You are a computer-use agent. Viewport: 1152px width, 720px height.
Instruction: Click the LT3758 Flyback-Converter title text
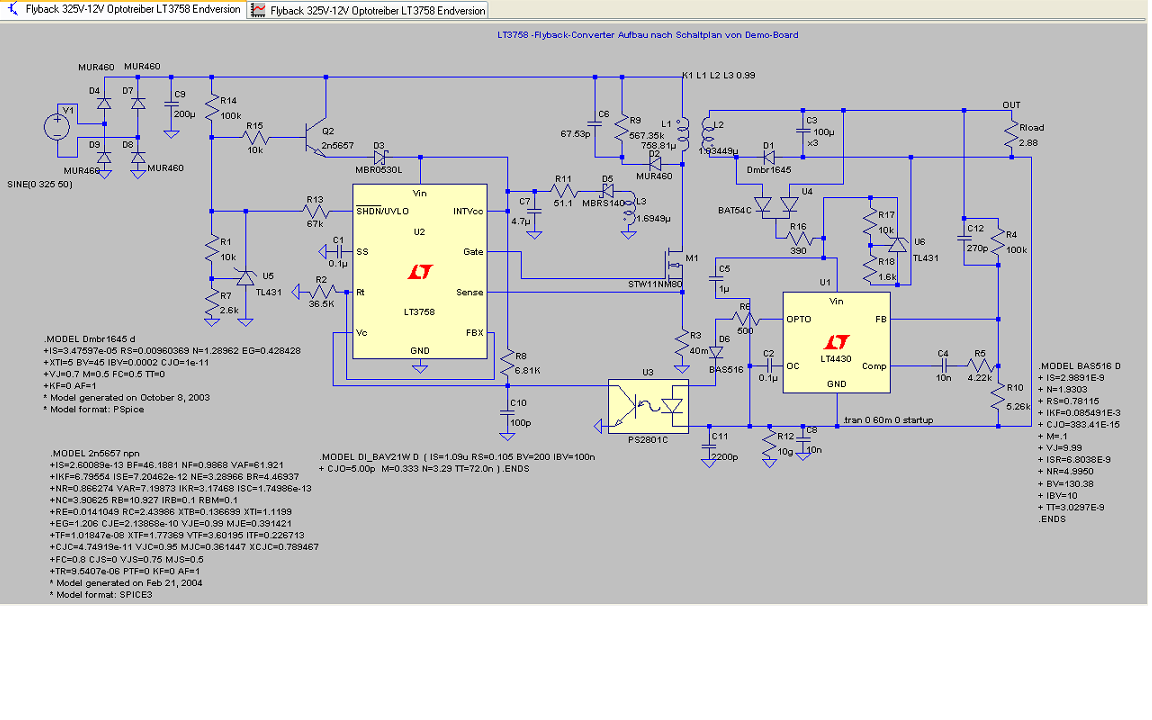point(647,35)
